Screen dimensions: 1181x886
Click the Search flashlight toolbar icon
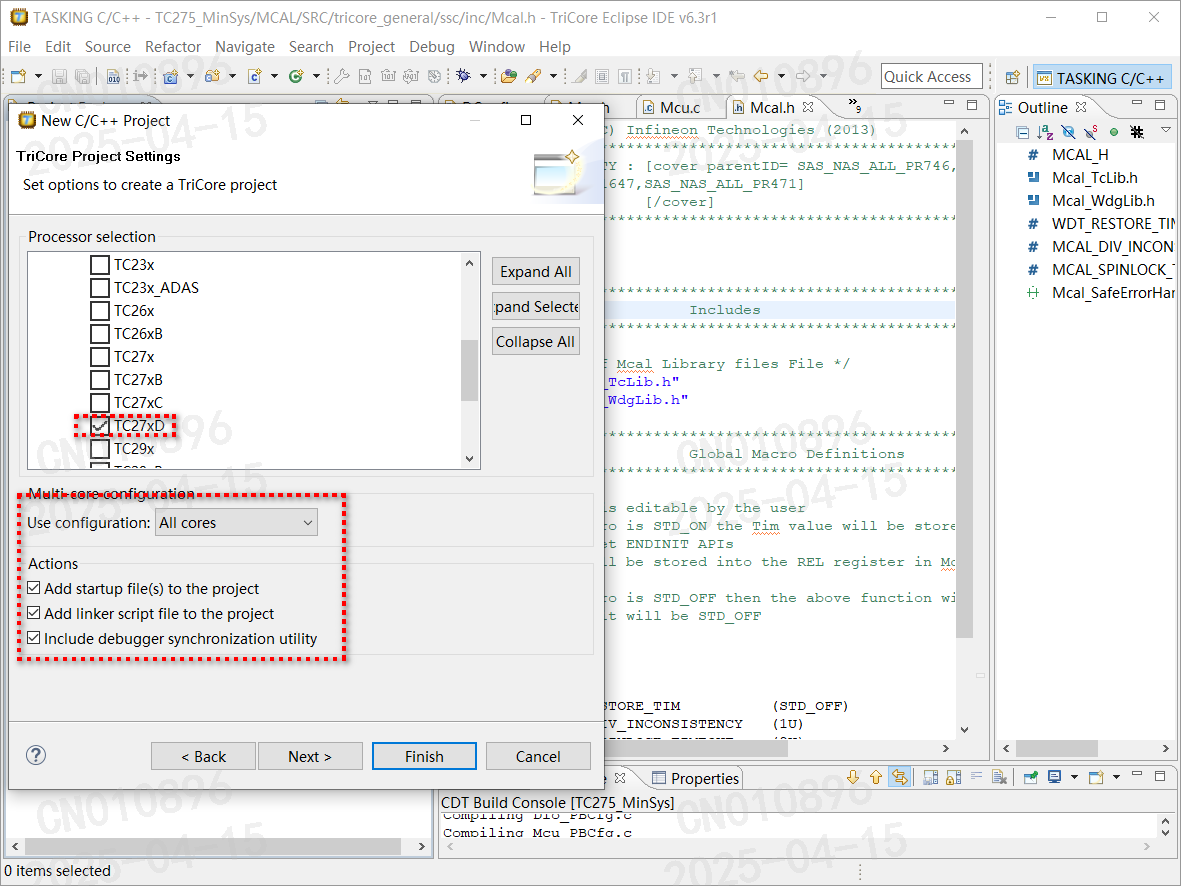(x=533, y=76)
